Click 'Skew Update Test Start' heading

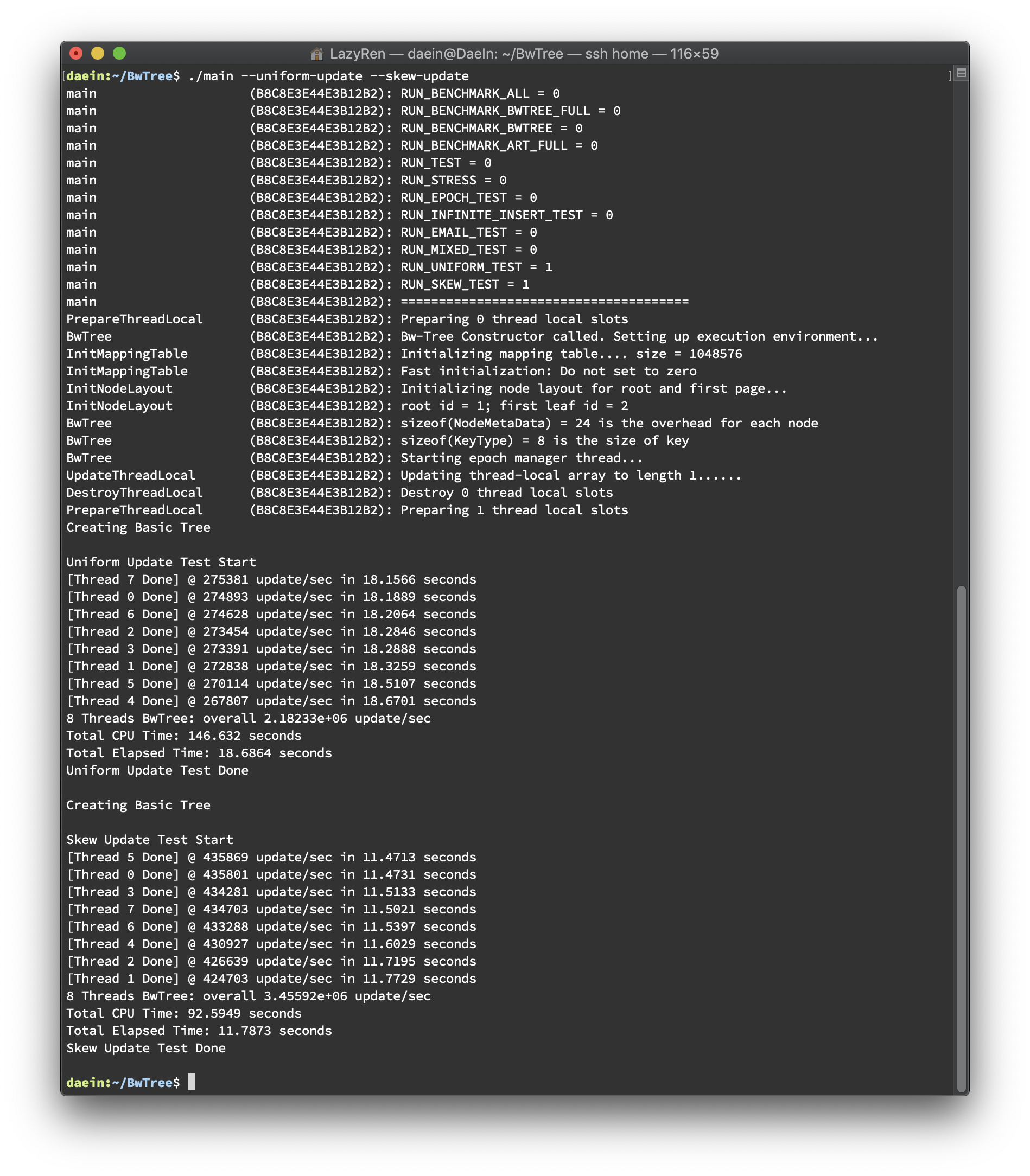click(x=150, y=840)
